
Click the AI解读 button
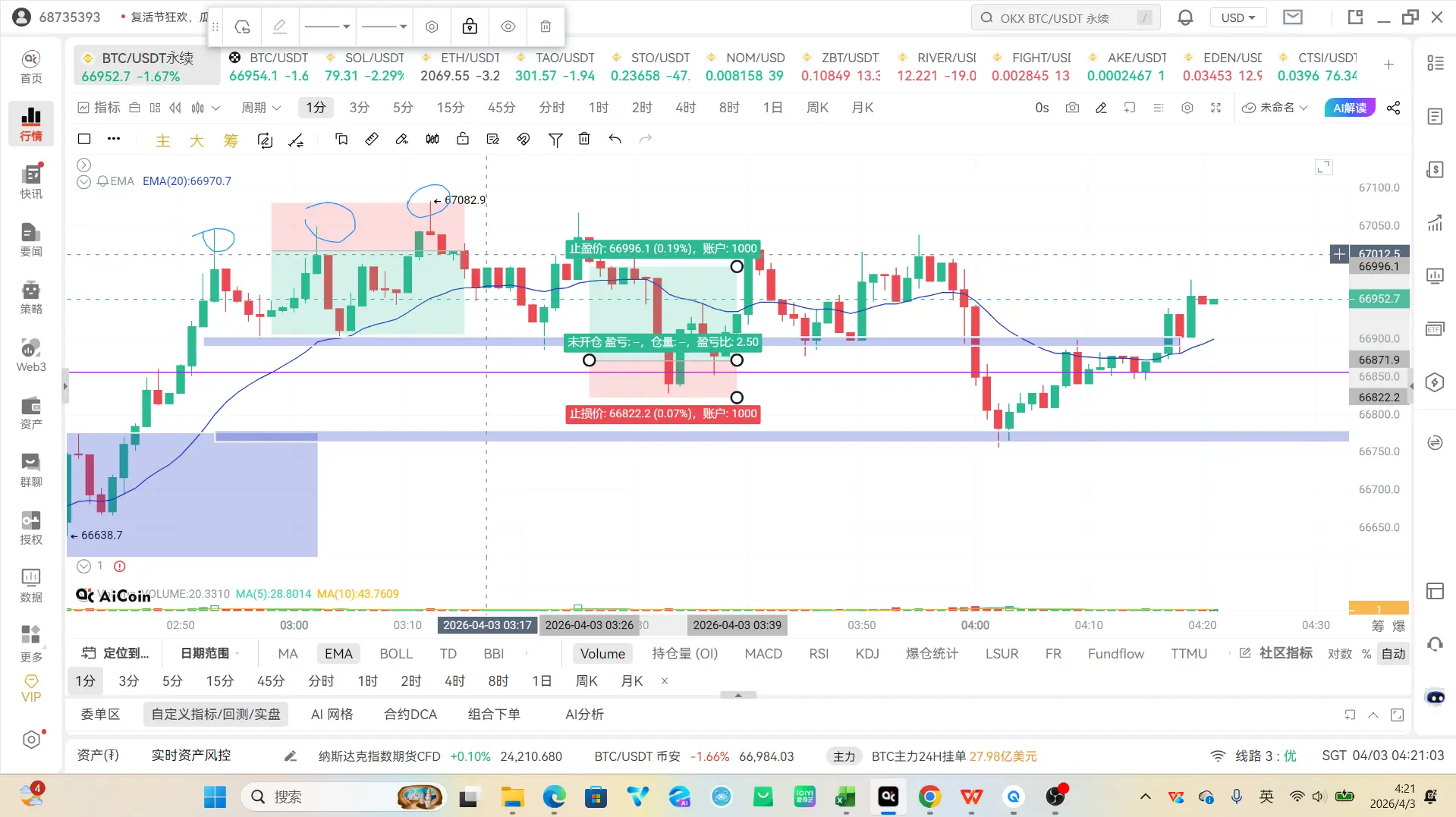click(x=1349, y=108)
